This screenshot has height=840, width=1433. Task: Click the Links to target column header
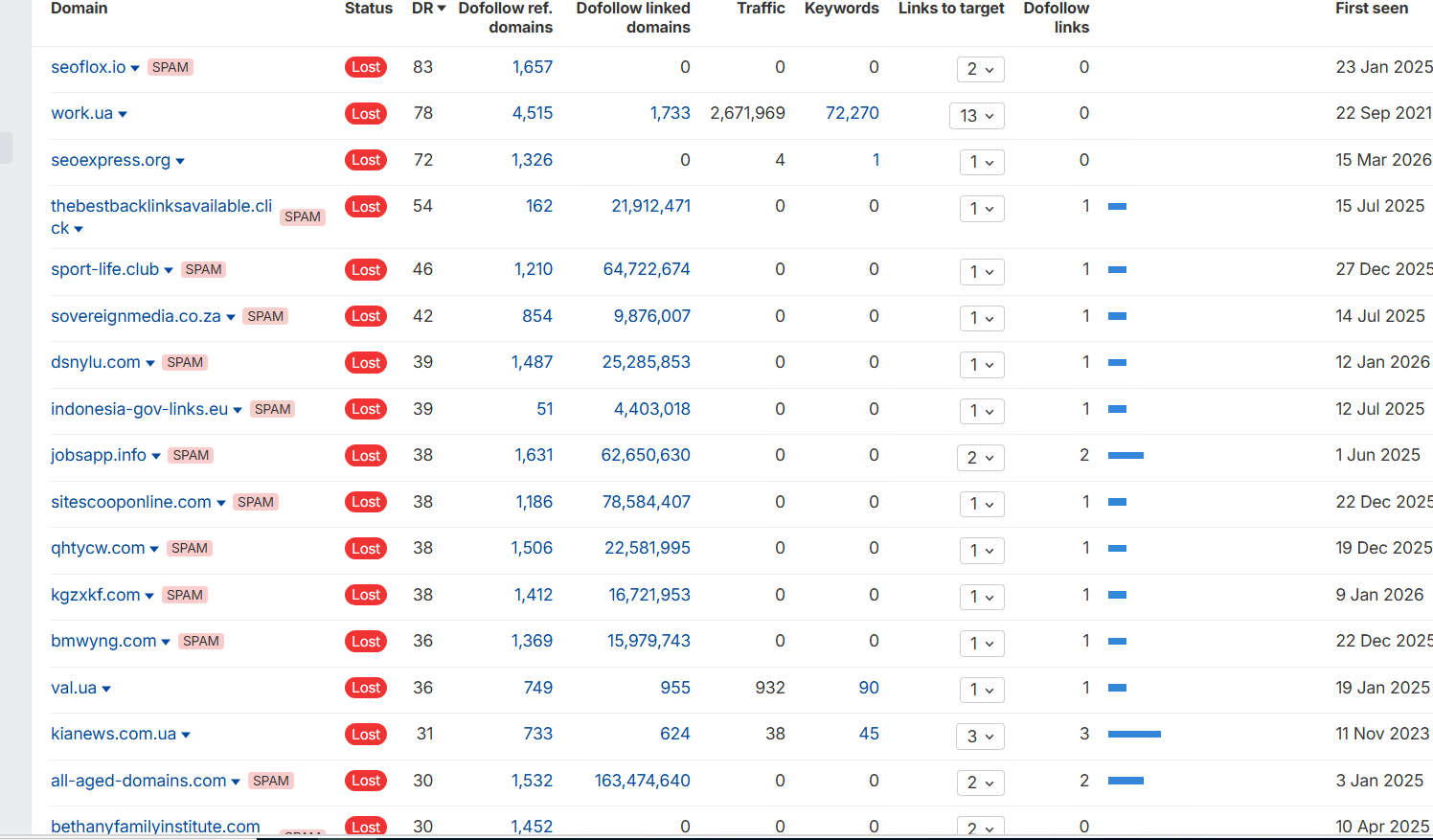tap(951, 9)
